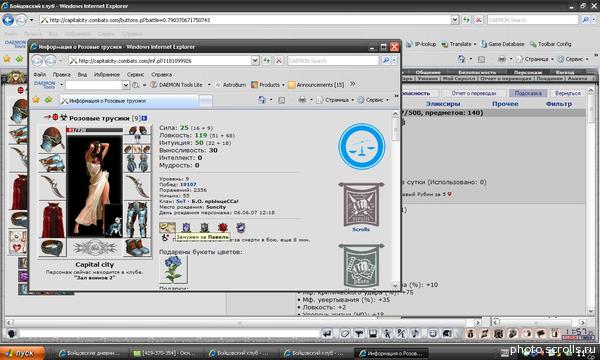Click the profile window address input field

click(x=160, y=60)
